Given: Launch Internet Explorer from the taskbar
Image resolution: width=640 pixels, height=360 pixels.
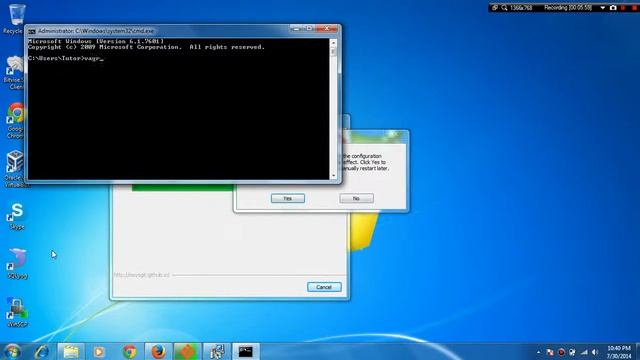Looking at the screenshot, I should coord(42,351).
